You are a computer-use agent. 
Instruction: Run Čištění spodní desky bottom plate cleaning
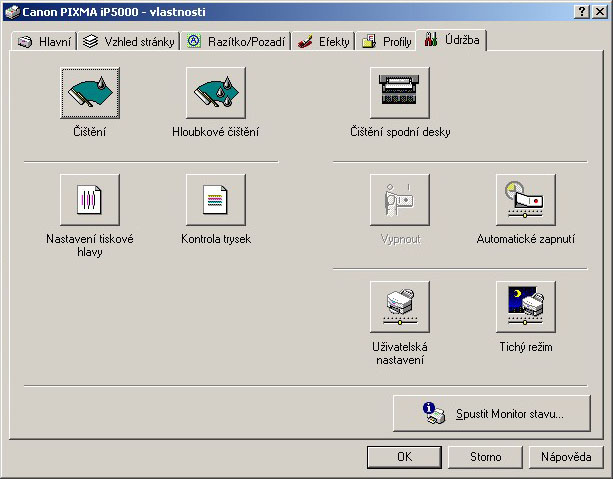(x=400, y=96)
